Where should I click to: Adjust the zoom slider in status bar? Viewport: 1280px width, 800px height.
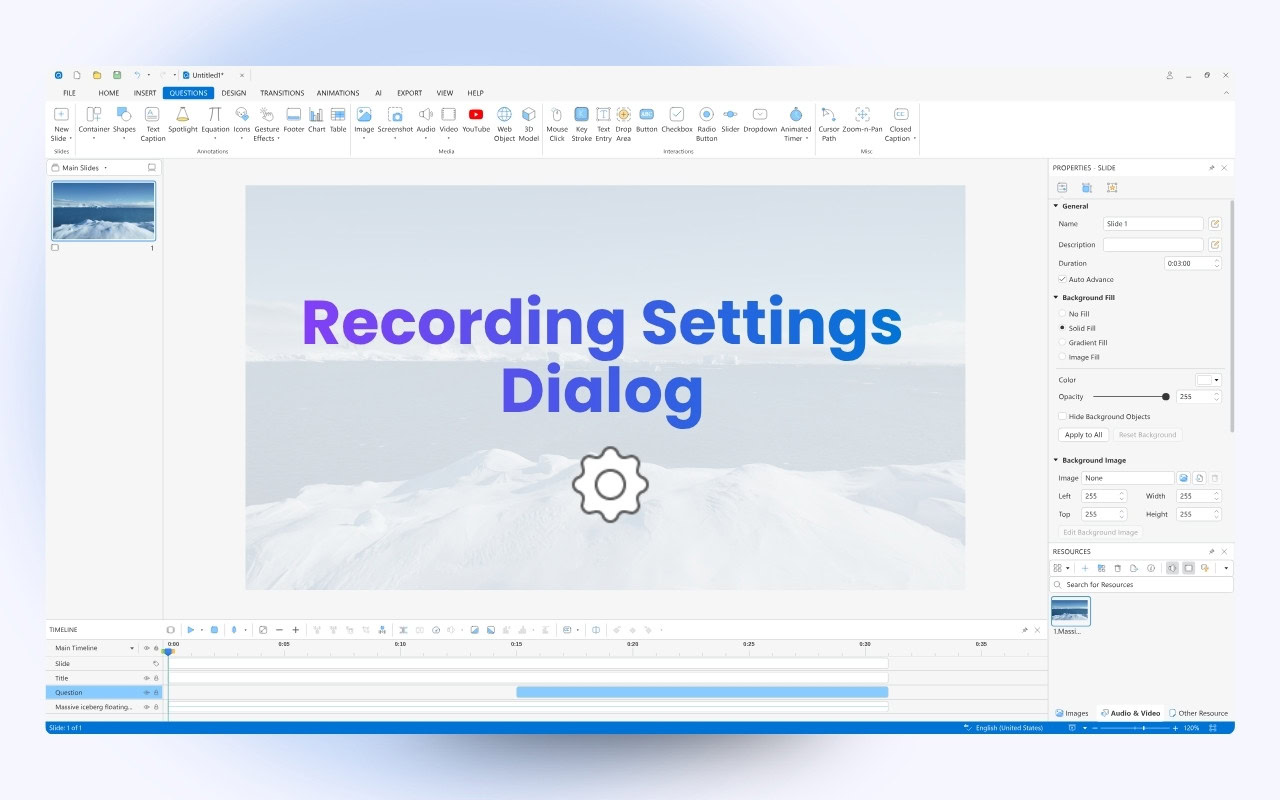click(1143, 728)
